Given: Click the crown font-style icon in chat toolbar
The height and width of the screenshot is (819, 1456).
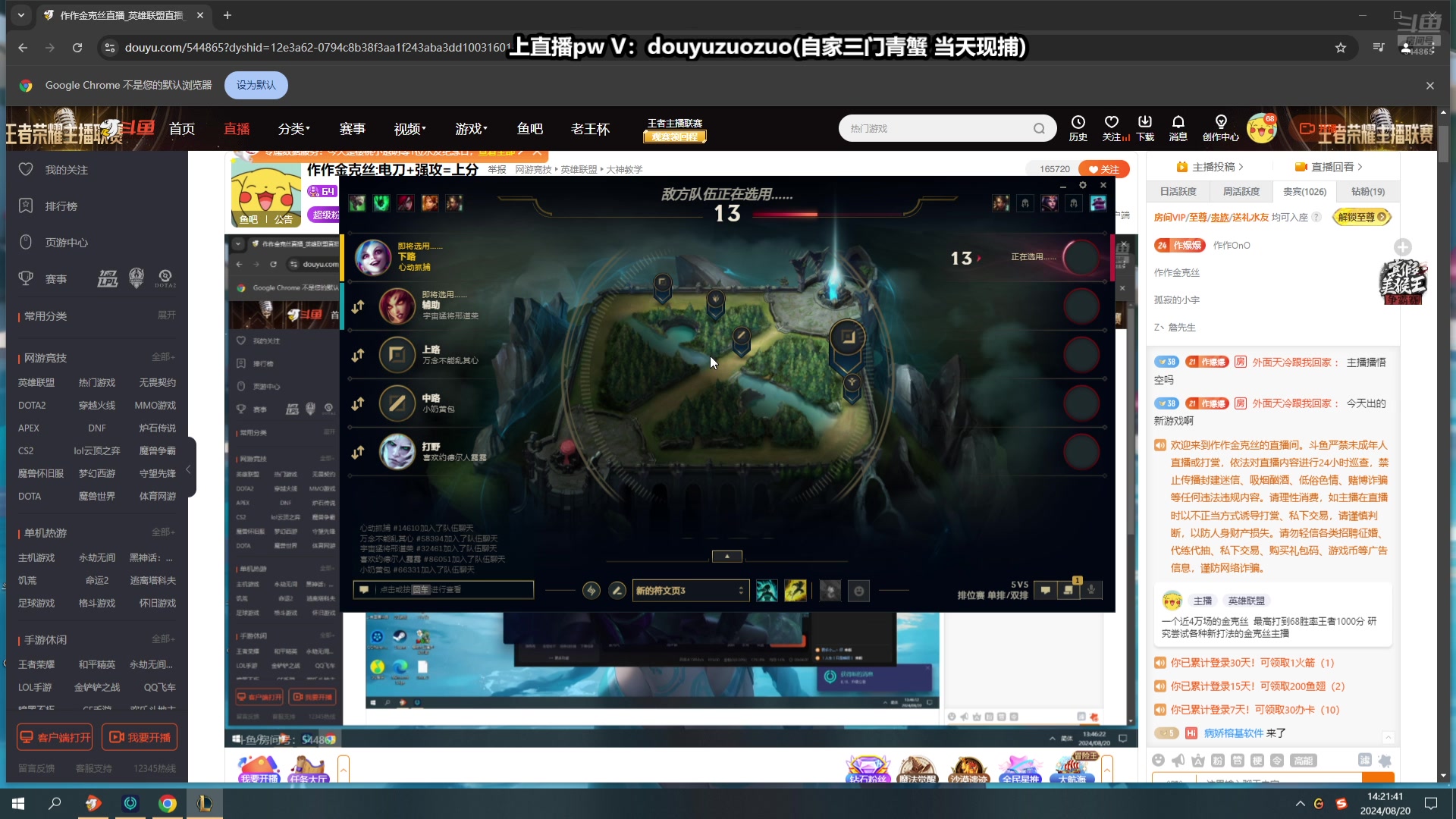Looking at the screenshot, I should coord(1198,760).
